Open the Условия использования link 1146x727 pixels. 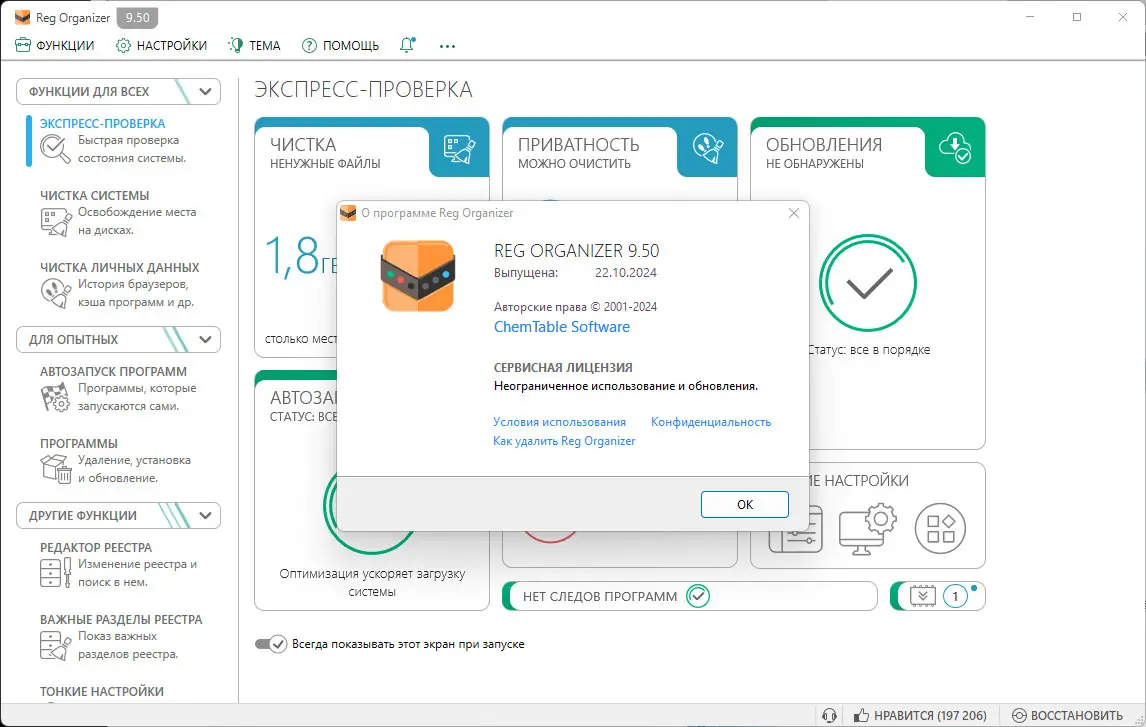pyautogui.click(x=559, y=422)
